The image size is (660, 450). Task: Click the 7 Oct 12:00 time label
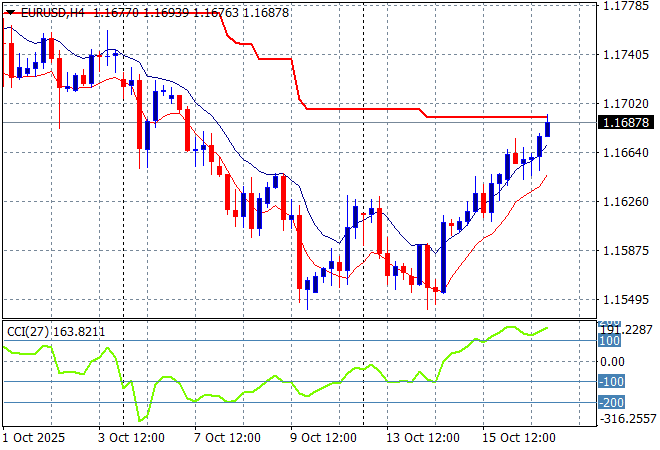click(x=227, y=438)
